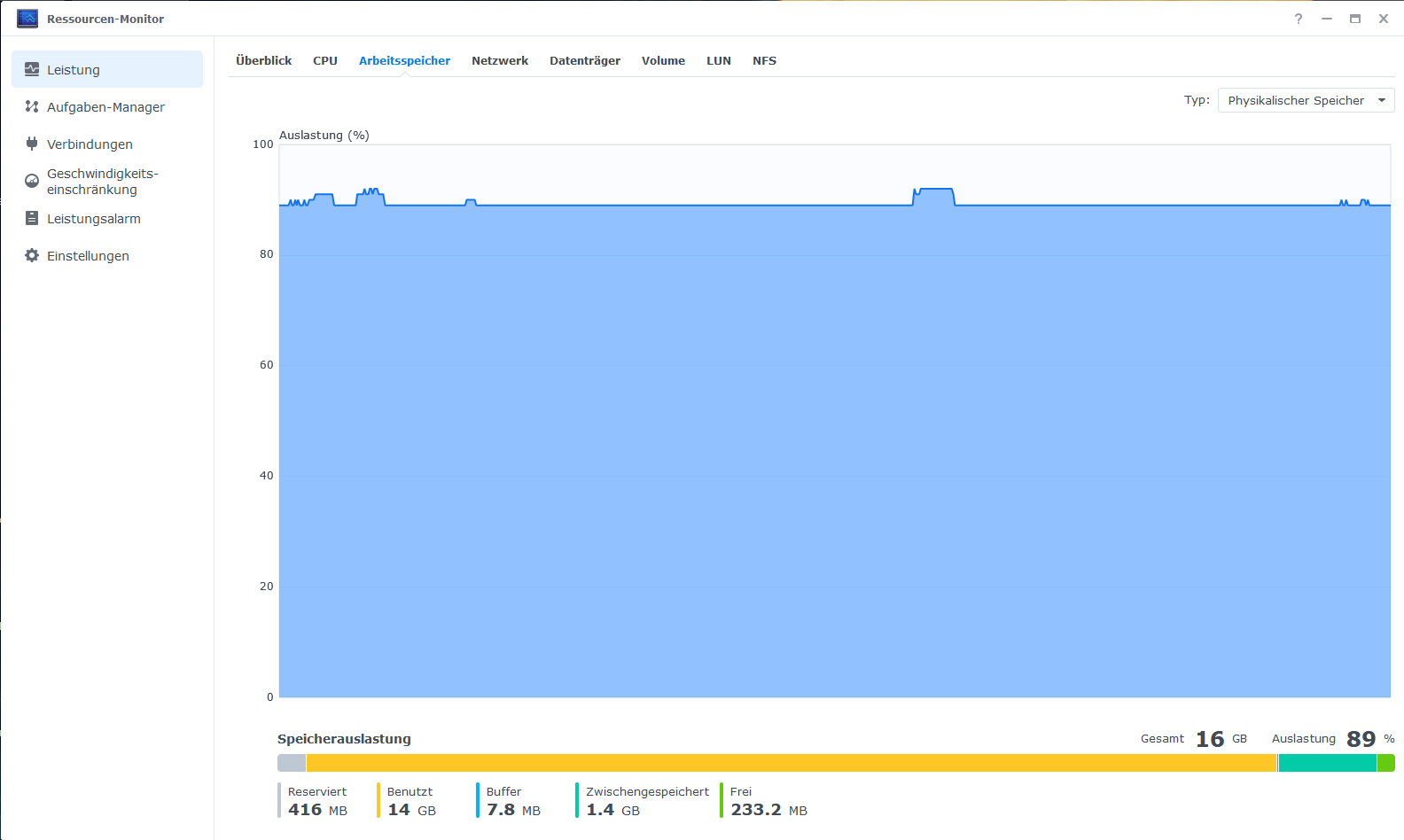Click the teal Zwischengespeichert bar segment
Screen dimensions: 1404x840
(1326, 763)
